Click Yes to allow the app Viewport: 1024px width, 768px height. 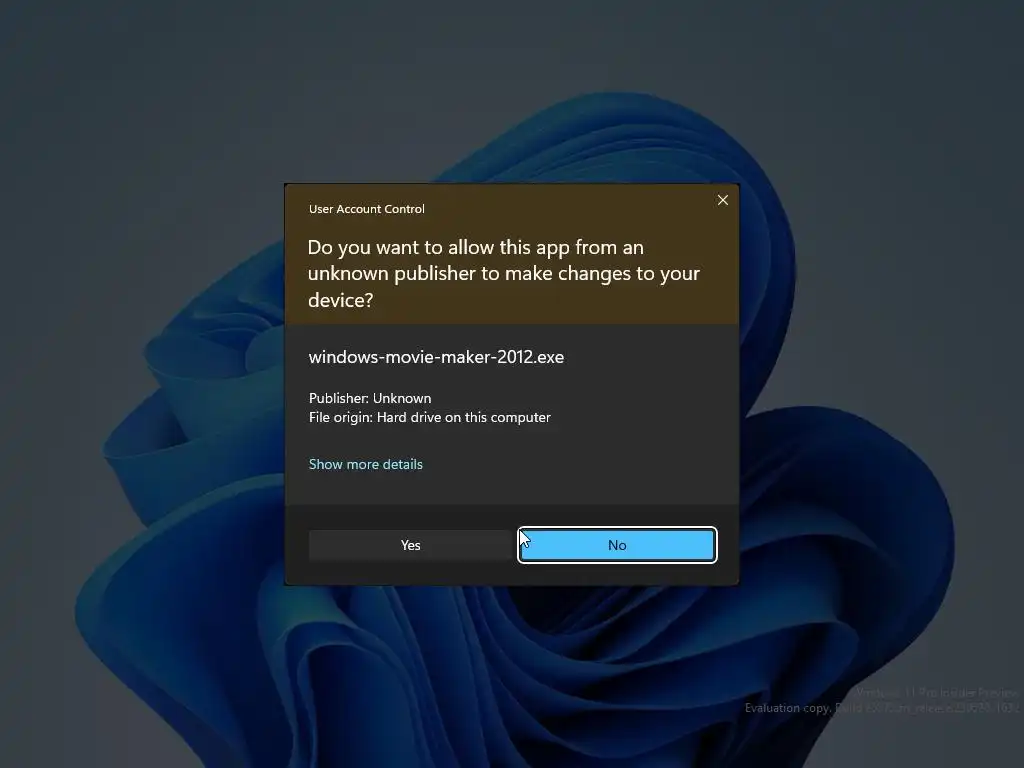click(411, 545)
